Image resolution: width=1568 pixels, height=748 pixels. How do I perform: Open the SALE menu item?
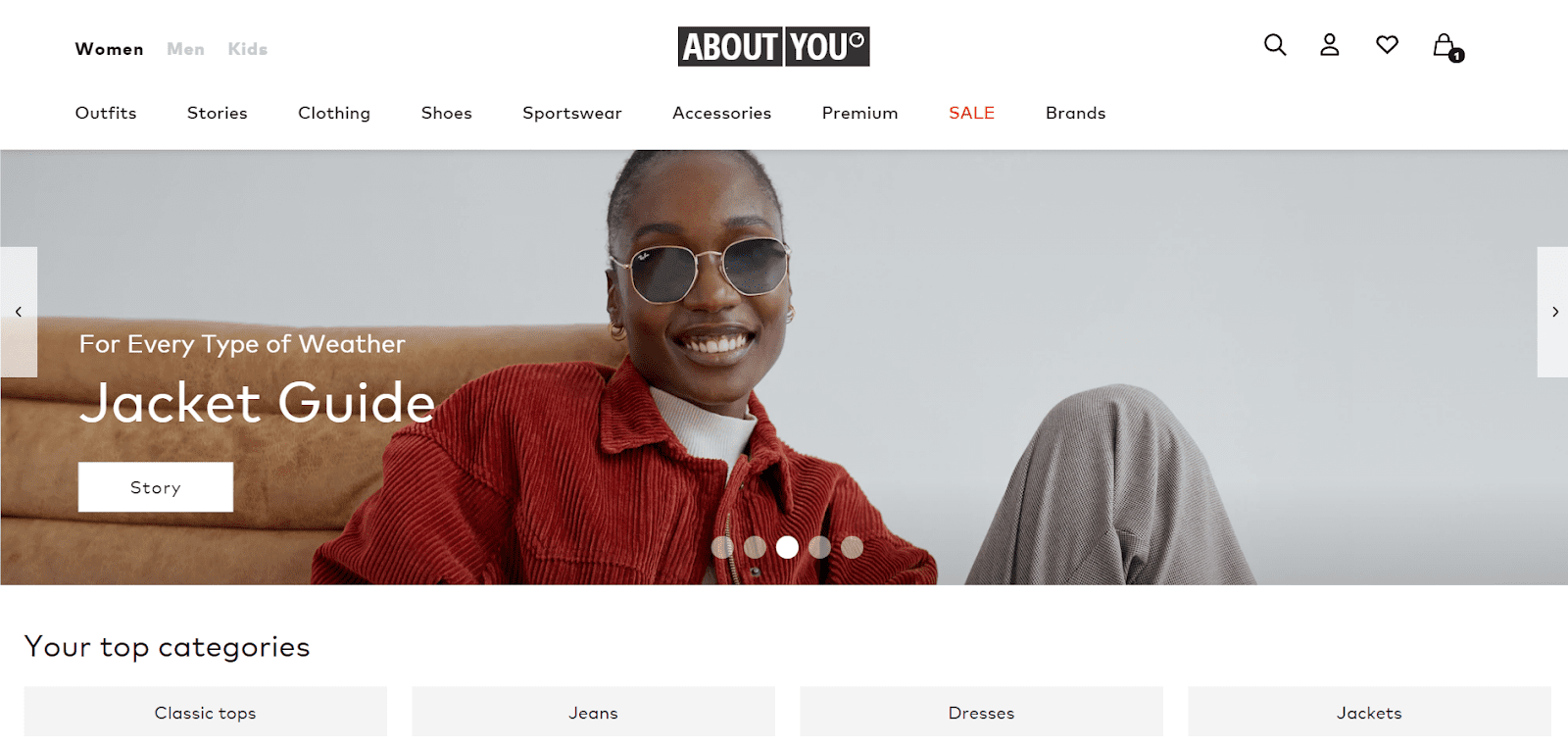tap(971, 113)
